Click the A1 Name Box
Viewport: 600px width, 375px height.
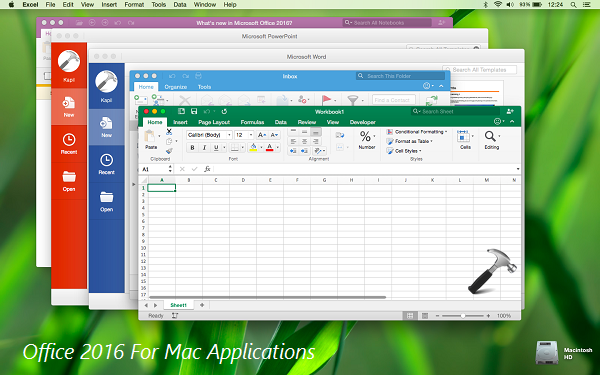click(x=155, y=169)
